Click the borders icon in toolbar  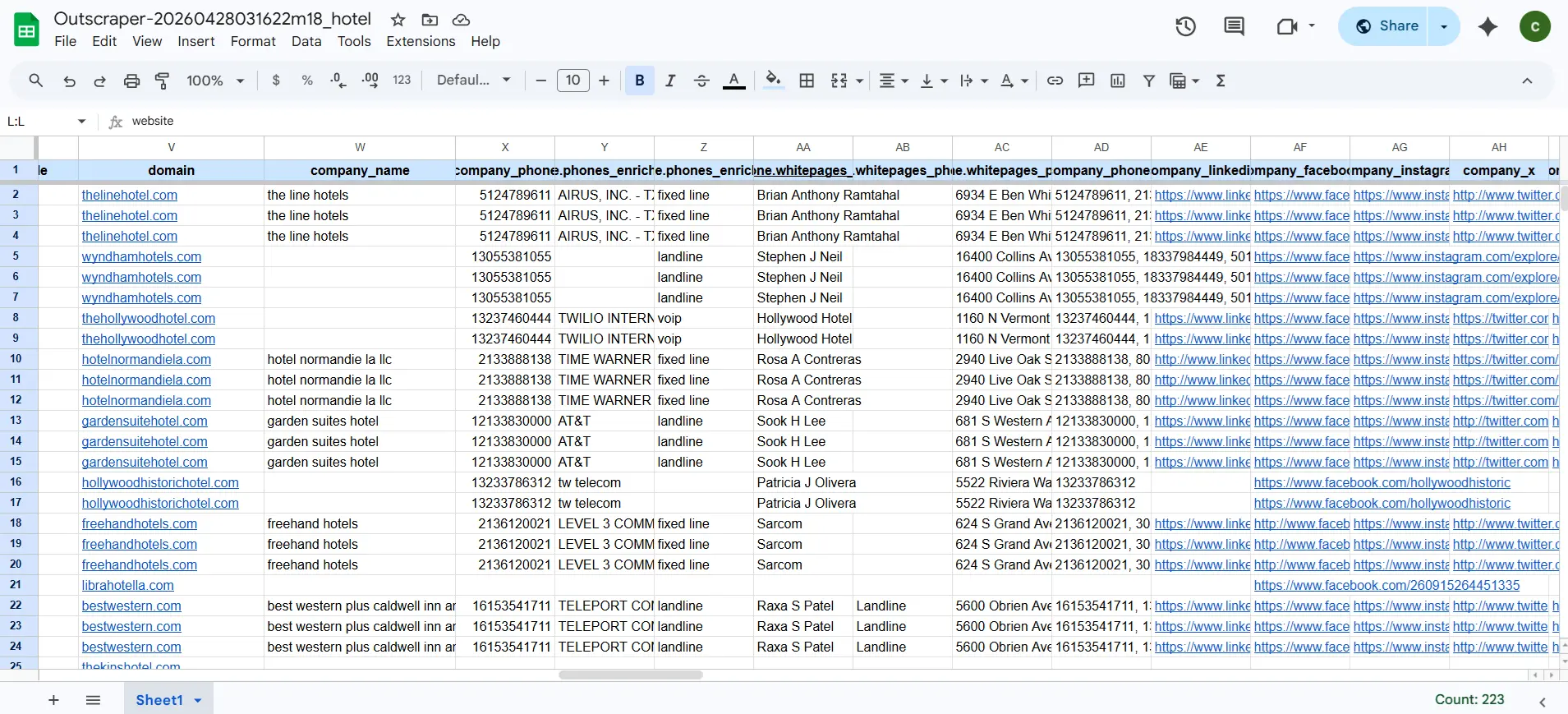807,81
